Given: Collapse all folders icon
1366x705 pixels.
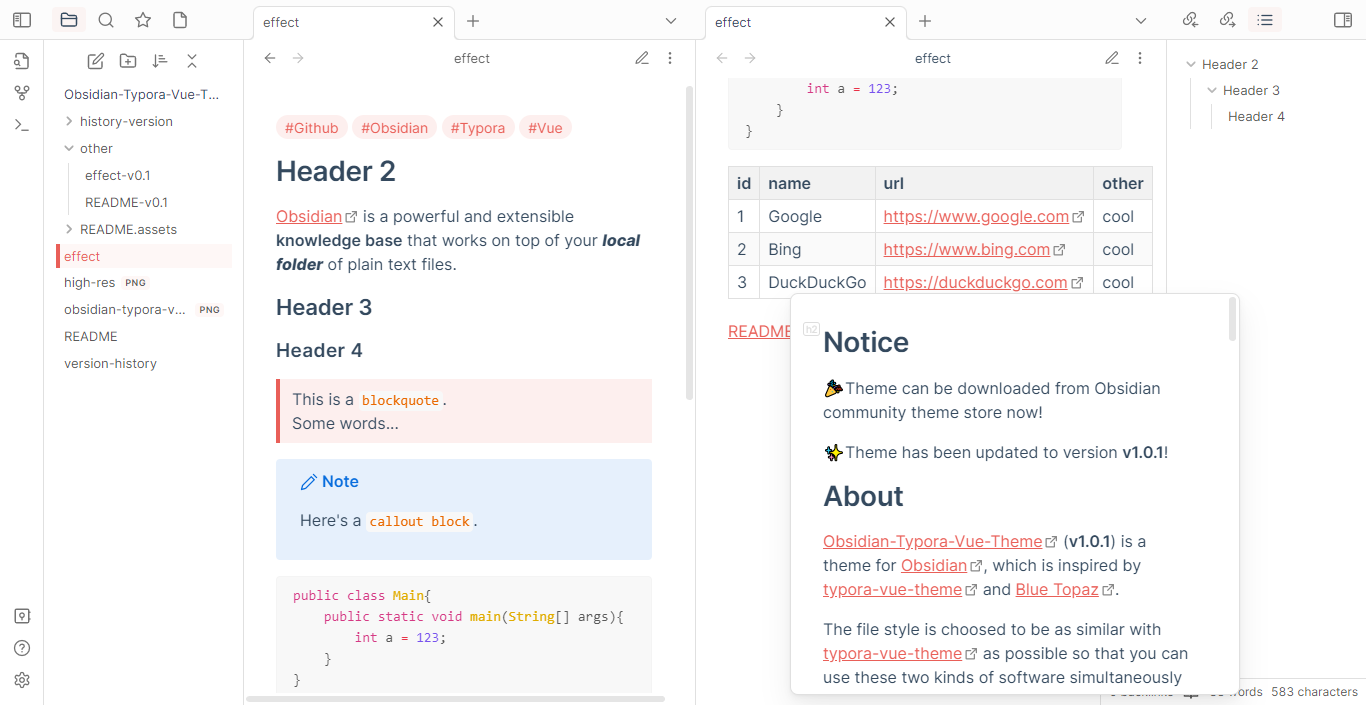Looking at the screenshot, I should click(192, 61).
